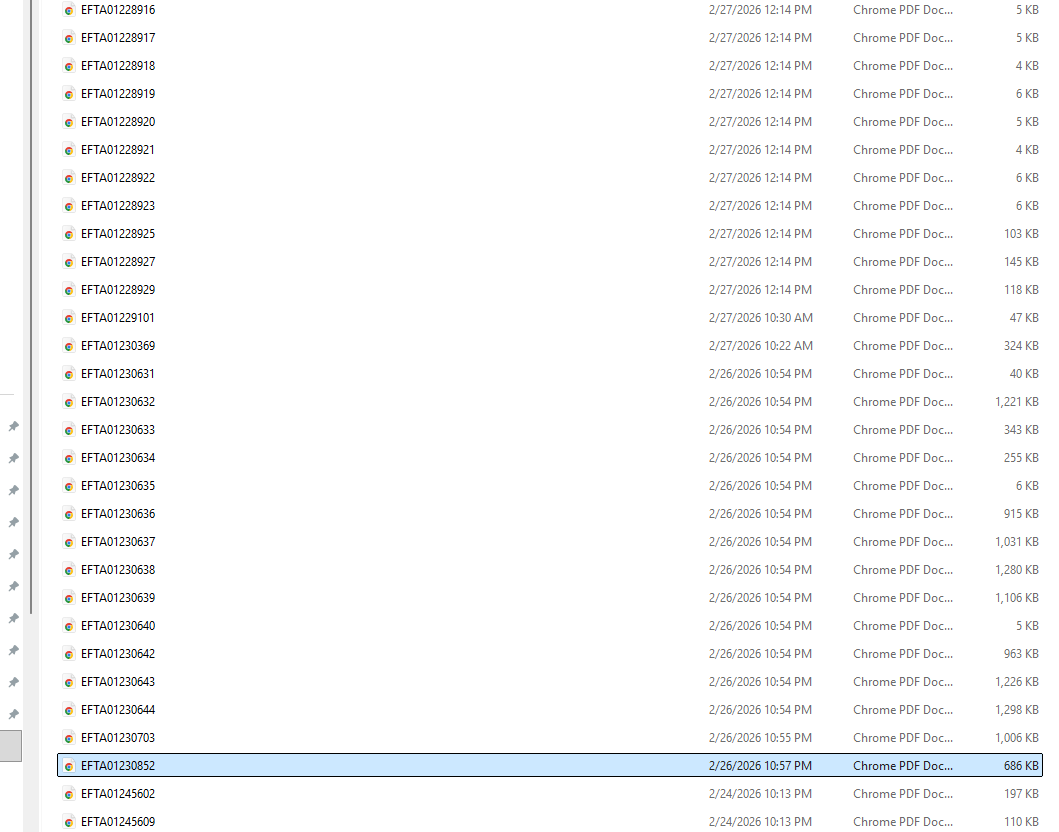Click the navigation pane vertical scrollbar
The image size is (1059, 832).
[x=33, y=300]
